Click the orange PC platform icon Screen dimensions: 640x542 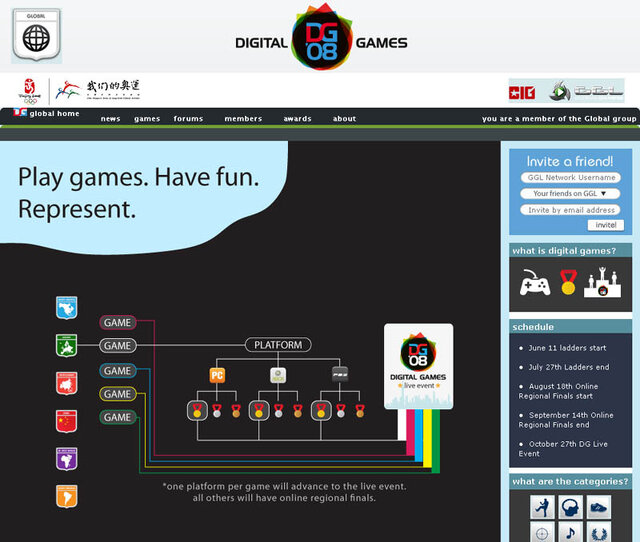click(x=217, y=375)
